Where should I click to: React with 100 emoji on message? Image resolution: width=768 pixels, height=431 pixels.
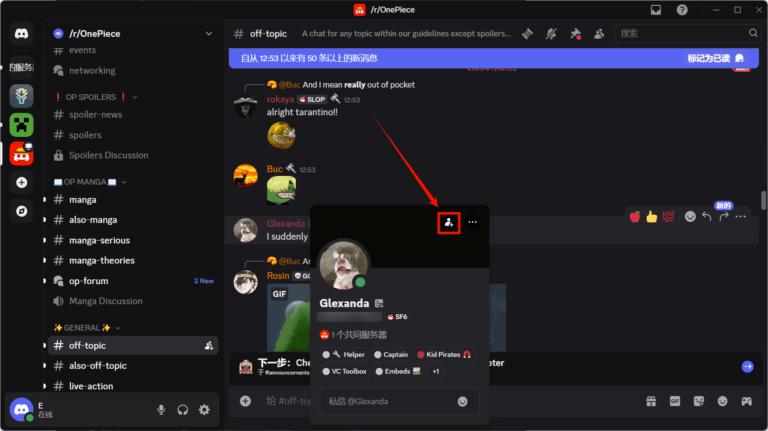[668, 216]
